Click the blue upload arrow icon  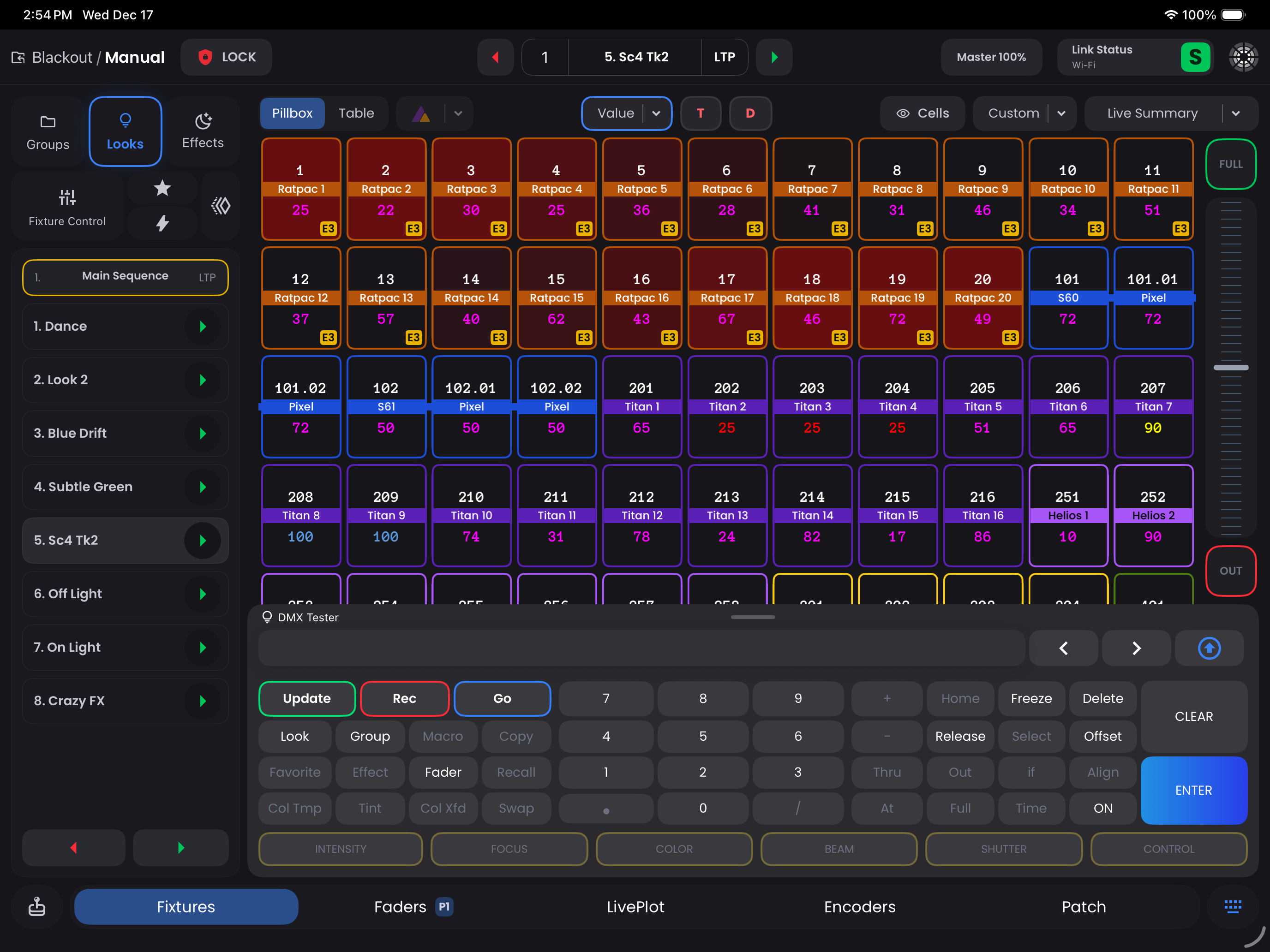pos(1209,649)
